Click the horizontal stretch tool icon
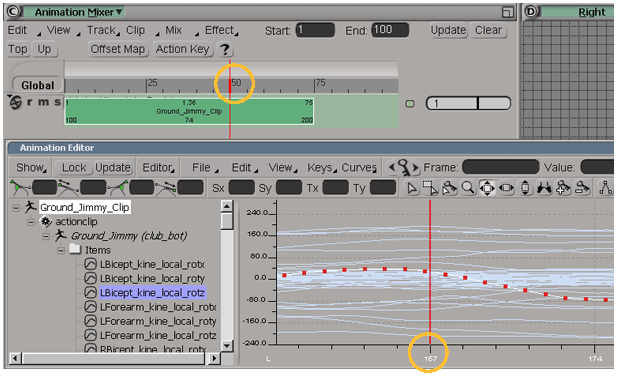 pos(506,188)
